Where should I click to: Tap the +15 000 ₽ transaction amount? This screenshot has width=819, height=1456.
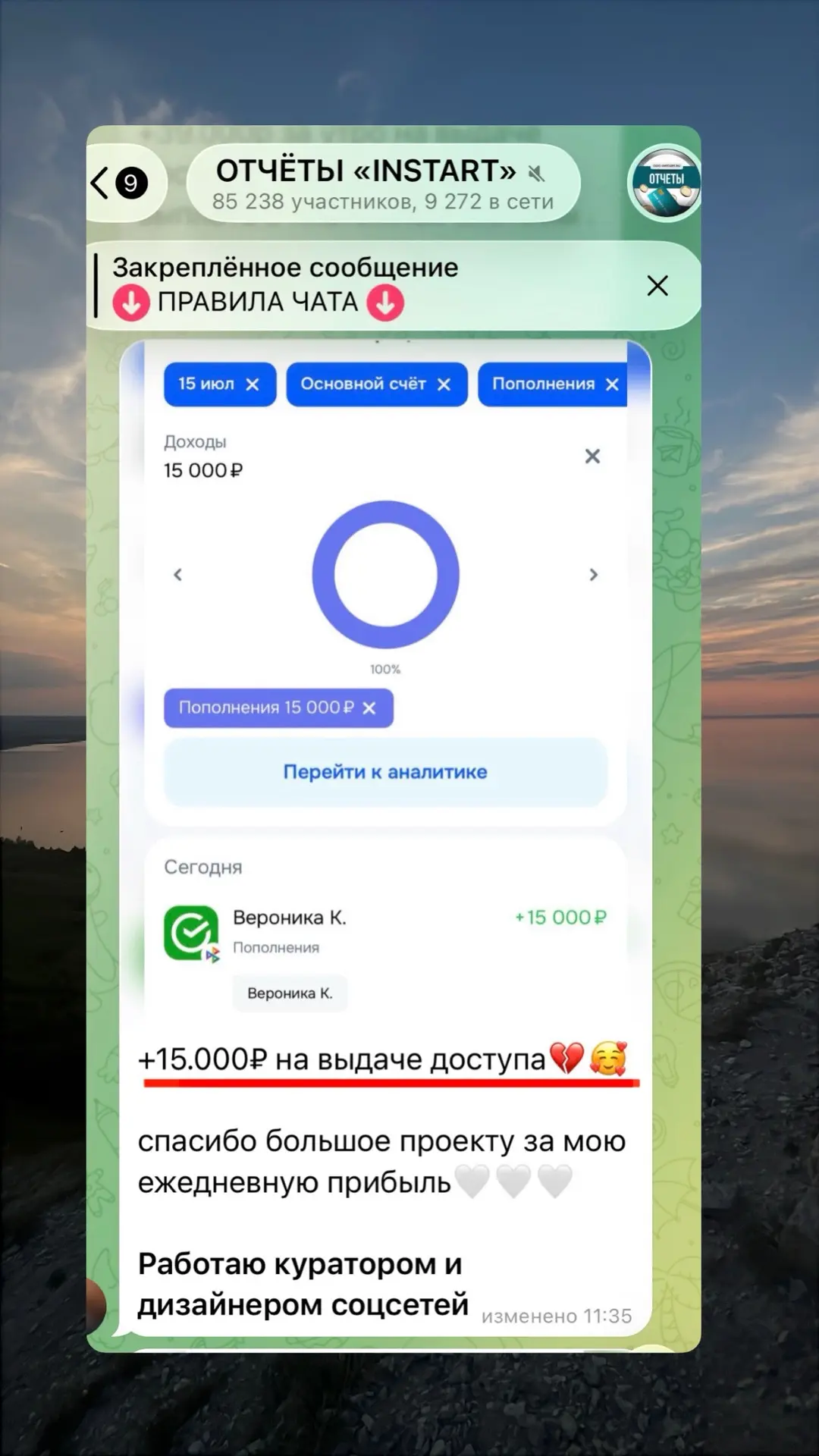click(x=560, y=918)
